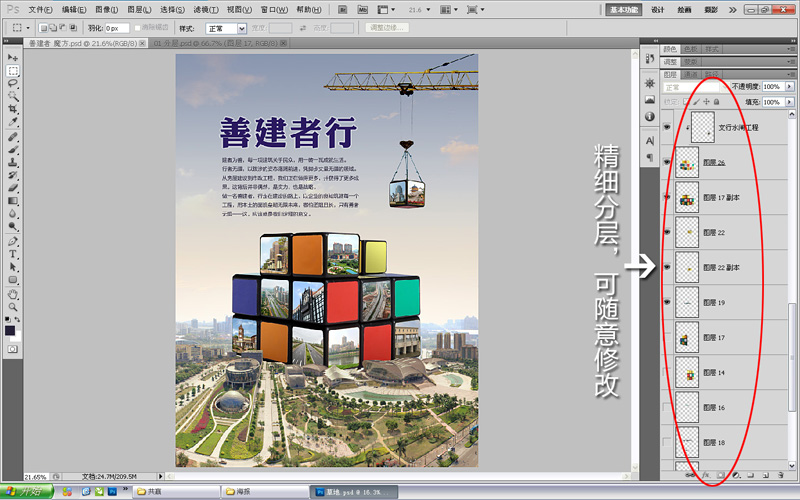This screenshot has width=800, height=500.
Task: Hide layer 图层 19
Action: pyautogui.click(x=667, y=302)
